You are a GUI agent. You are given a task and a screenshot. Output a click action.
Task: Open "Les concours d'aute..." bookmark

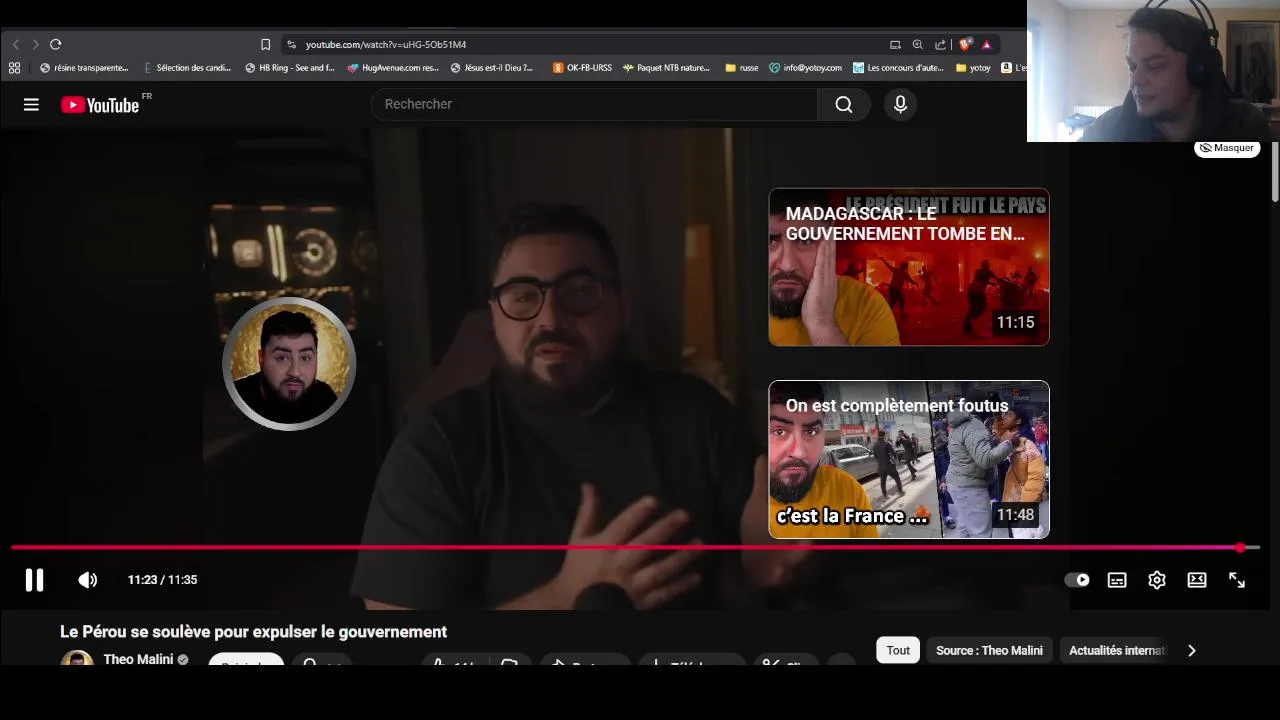pyautogui.click(x=898, y=68)
